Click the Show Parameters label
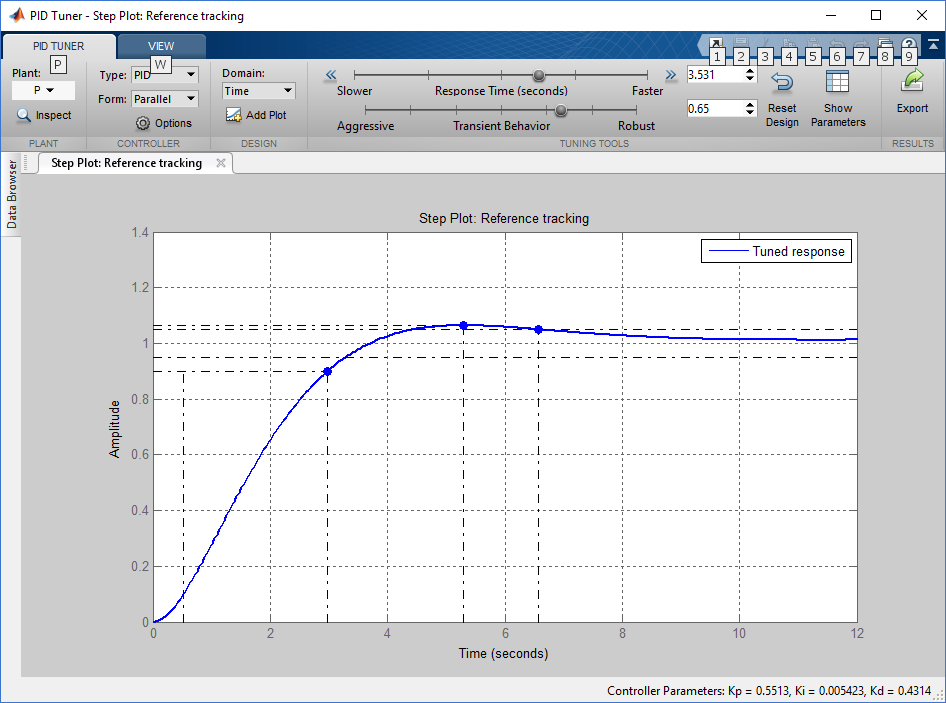Image resolution: width=946 pixels, height=703 pixels. tap(838, 115)
